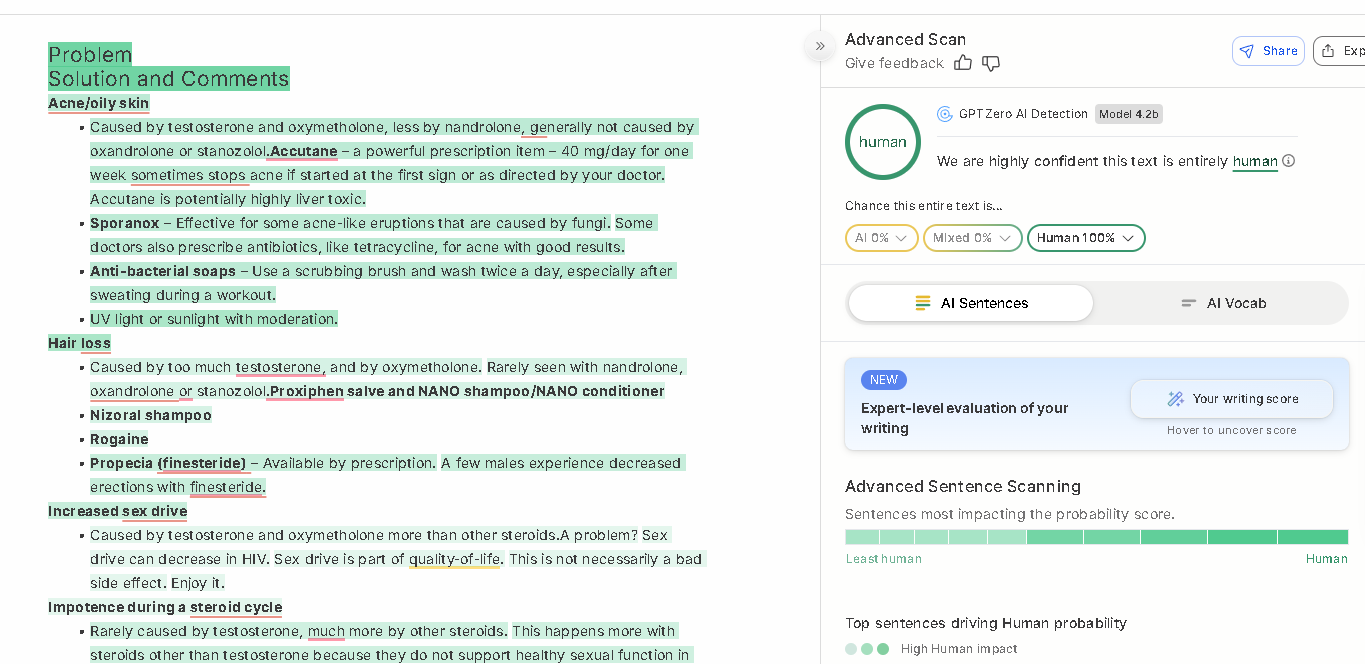Click the Give feedback text
This screenshot has height=664, width=1365.
click(894, 63)
